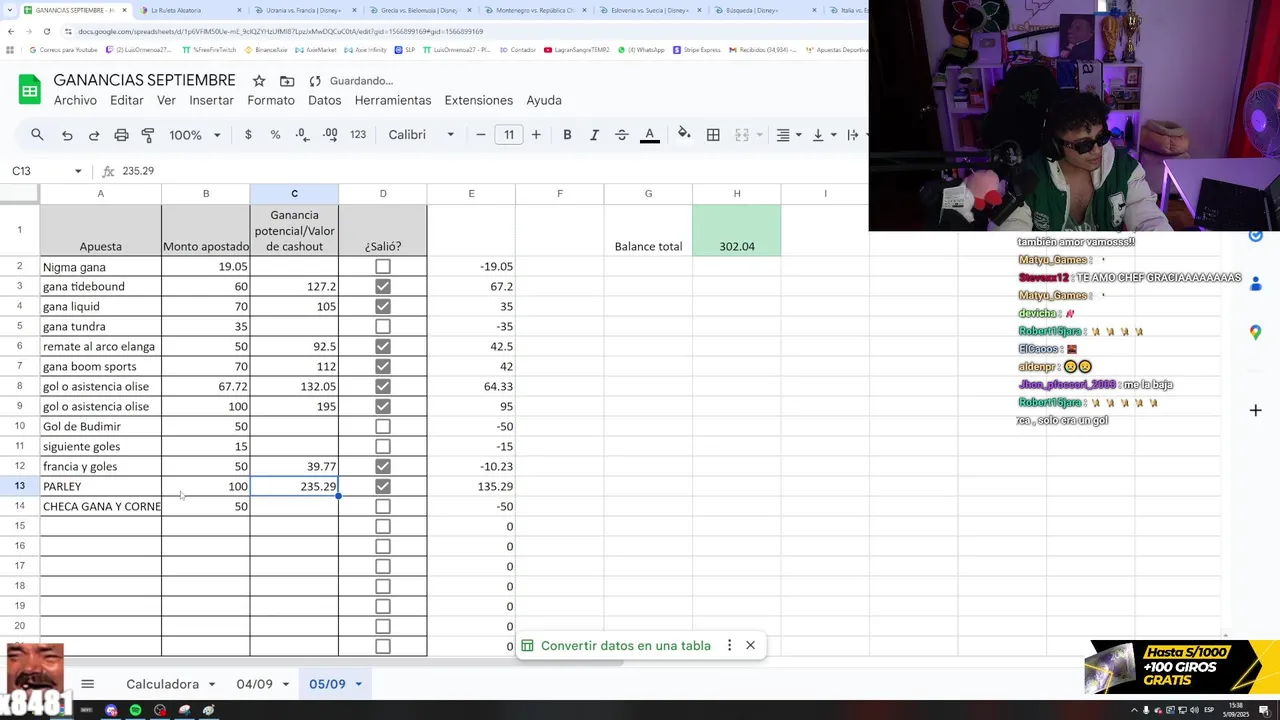1280x720 pixels.
Task: Increase decimal places in toolbar
Action: [330, 135]
